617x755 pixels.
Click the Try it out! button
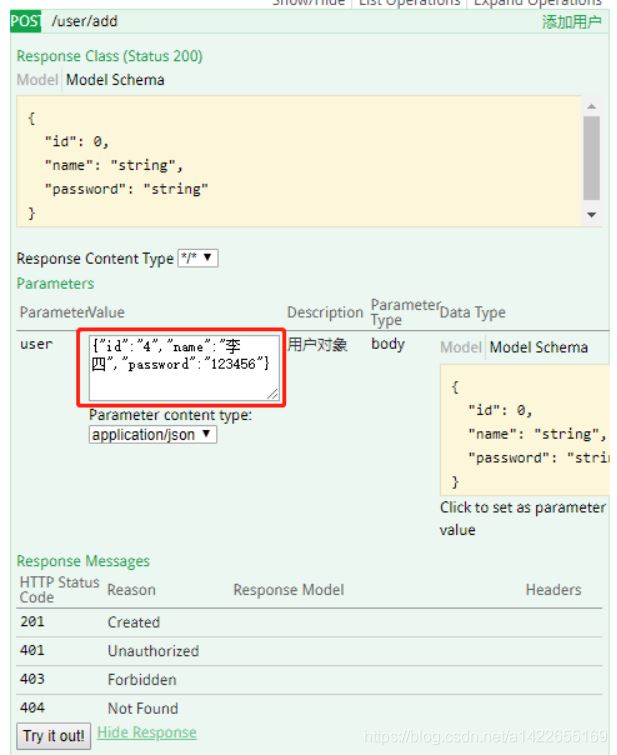click(54, 735)
